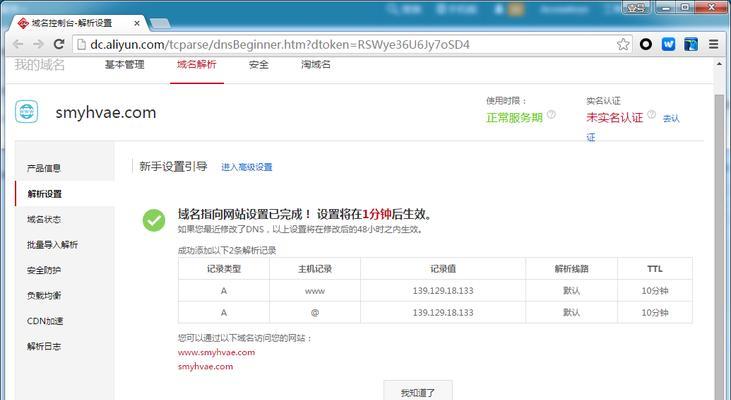Viewport: 731px width, 400px height.
Task: Select the 域名解析 tab
Action: point(197,64)
